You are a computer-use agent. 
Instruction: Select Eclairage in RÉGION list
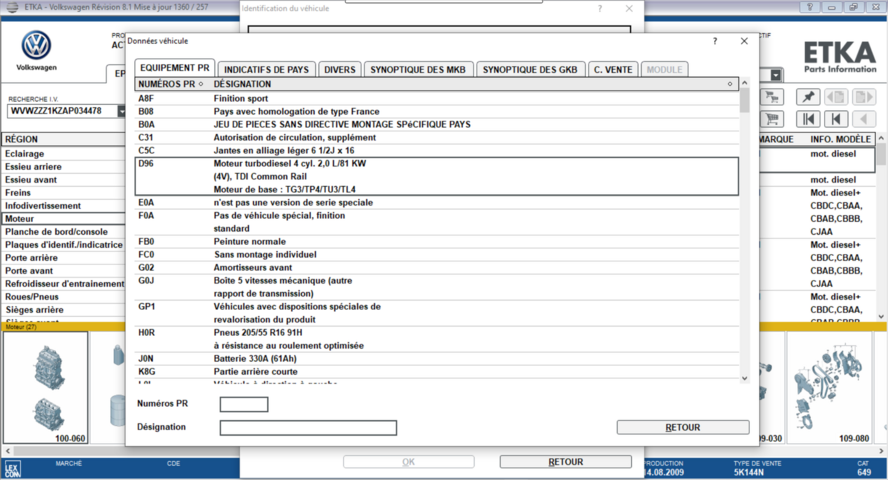tap(63, 154)
